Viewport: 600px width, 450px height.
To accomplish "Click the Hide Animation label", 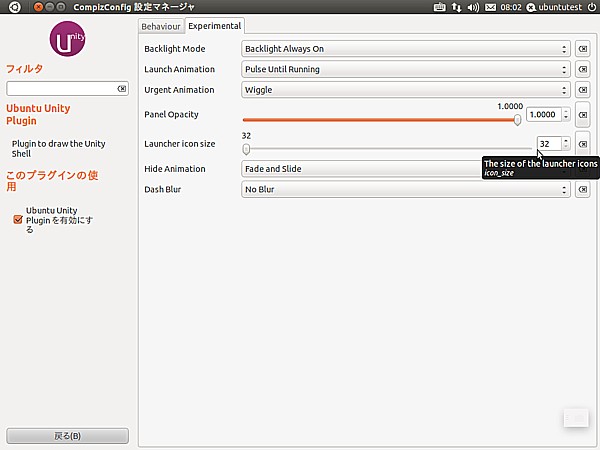I will pos(174,169).
